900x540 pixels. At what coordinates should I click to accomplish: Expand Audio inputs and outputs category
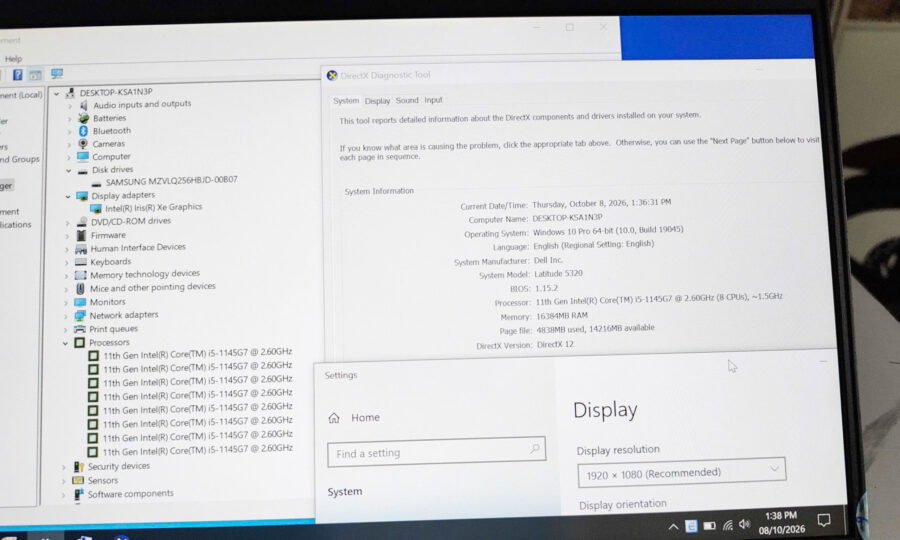pyautogui.click(x=69, y=106)
